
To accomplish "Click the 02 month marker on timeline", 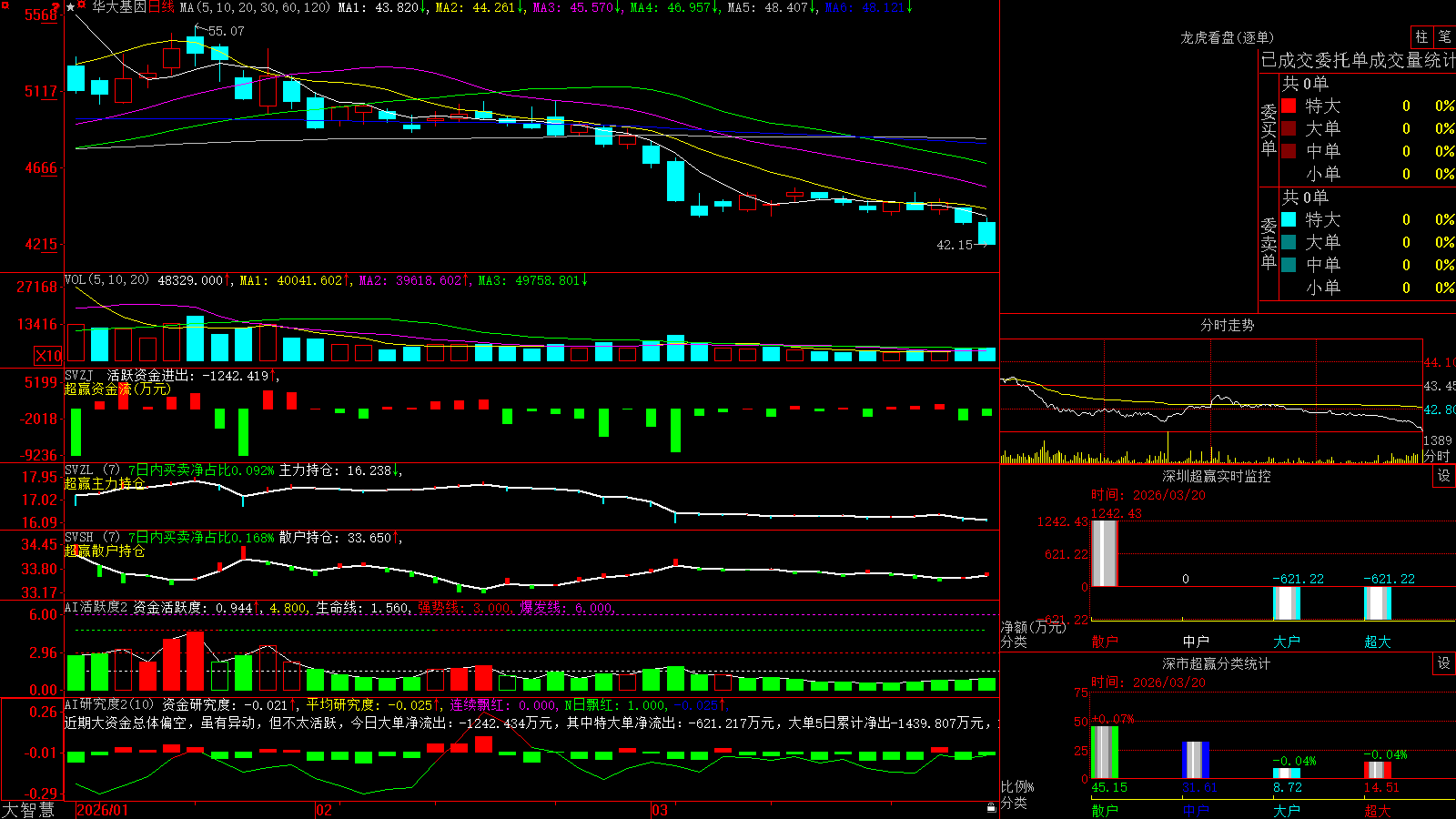I will coord(324,810).
